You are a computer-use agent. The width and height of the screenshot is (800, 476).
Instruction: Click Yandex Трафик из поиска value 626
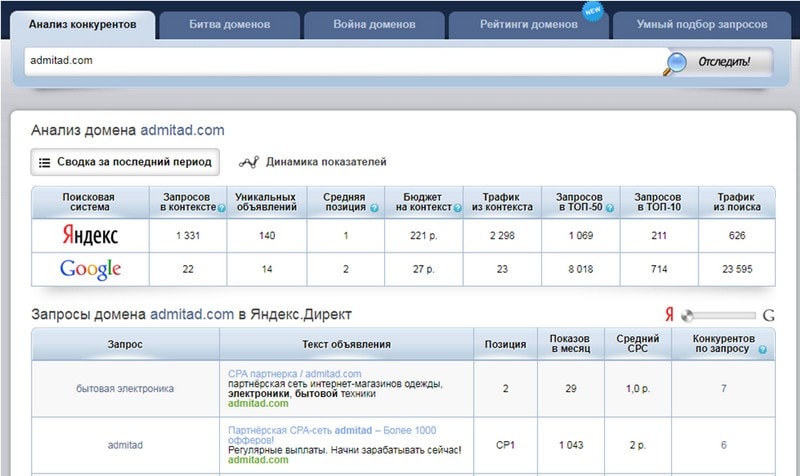(x=737, y=236)
